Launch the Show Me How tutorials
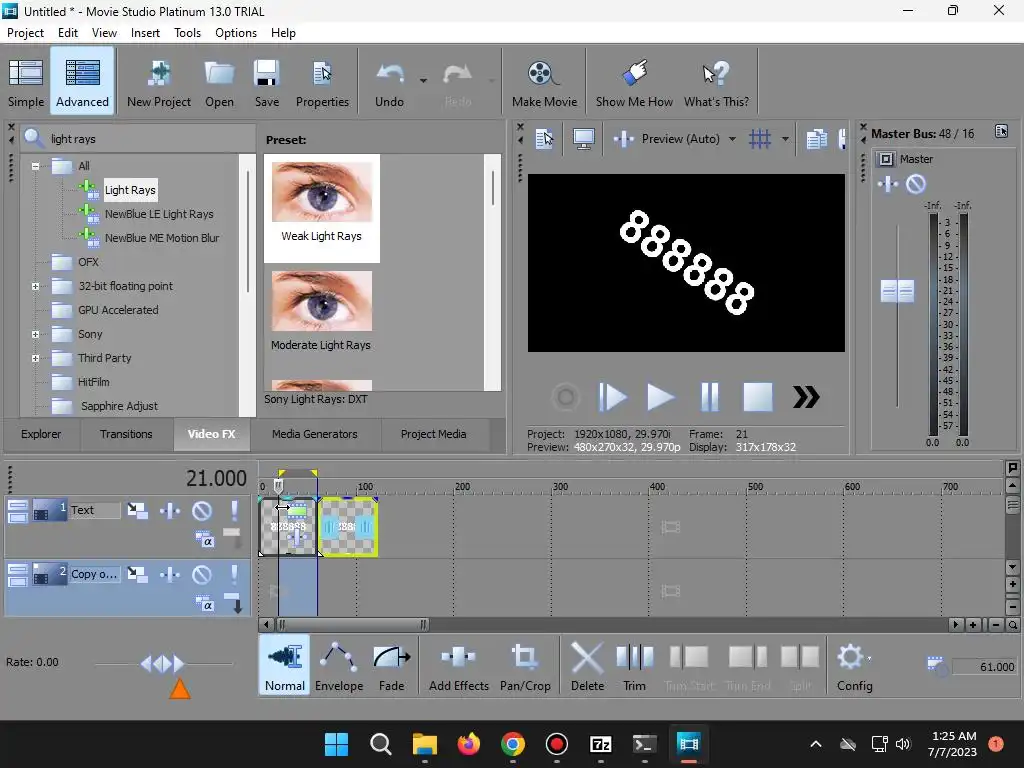Image resolution: width=1024 pixels, height=768 pixels. 633,82
